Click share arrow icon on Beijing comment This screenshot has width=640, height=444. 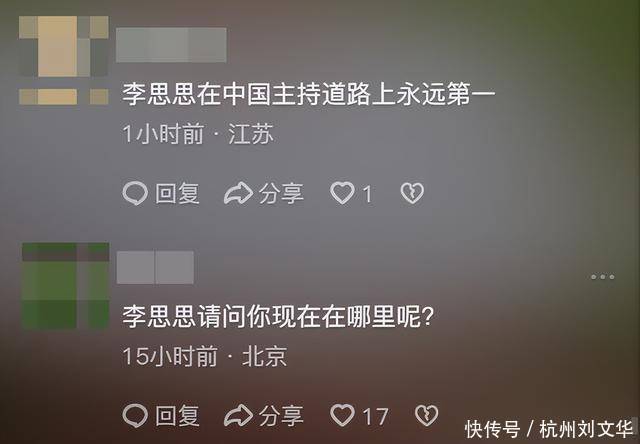tap(238, 415)
